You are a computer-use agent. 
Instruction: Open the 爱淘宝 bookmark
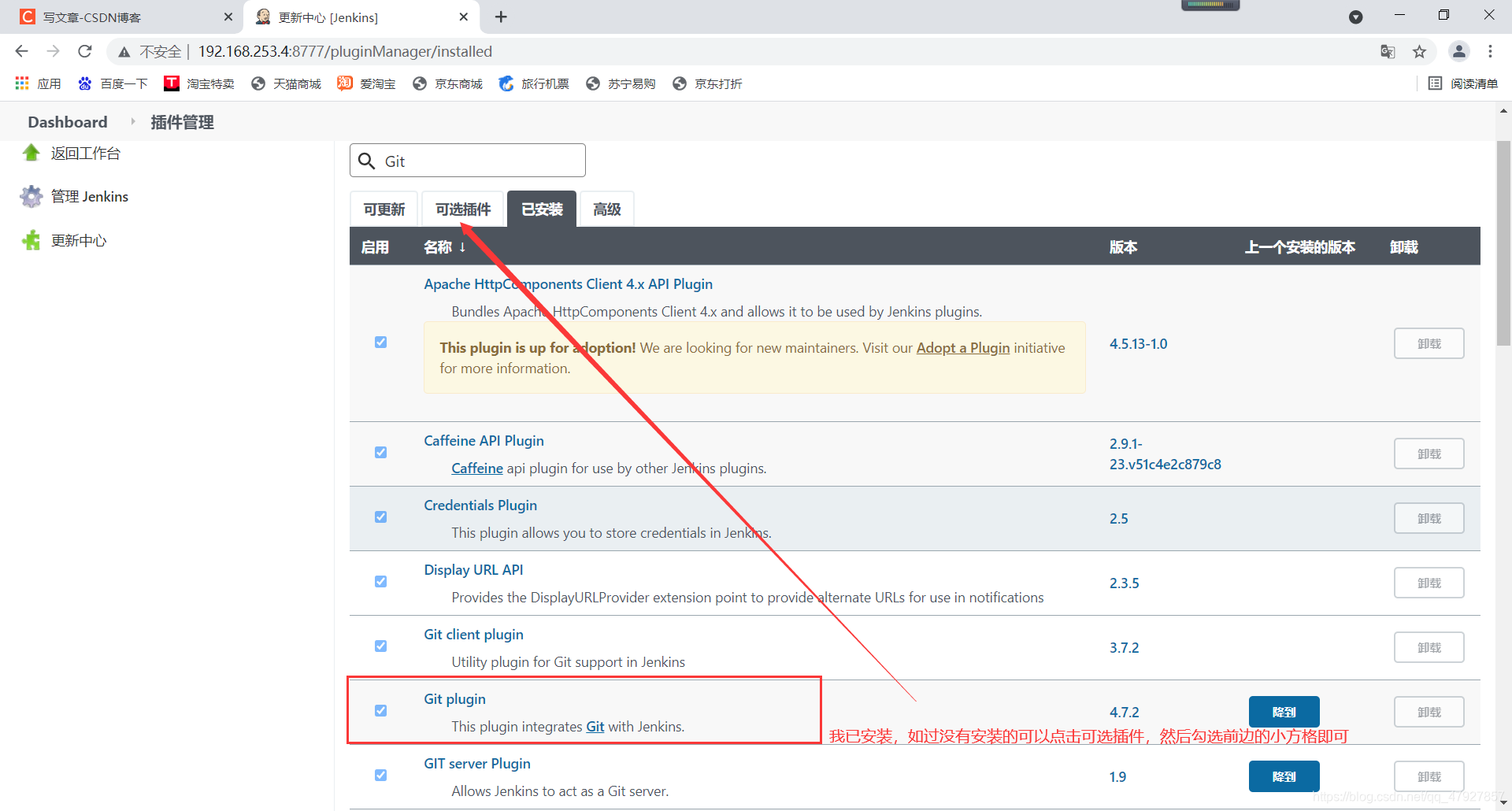pyautogui.click(x=366, y=83)
